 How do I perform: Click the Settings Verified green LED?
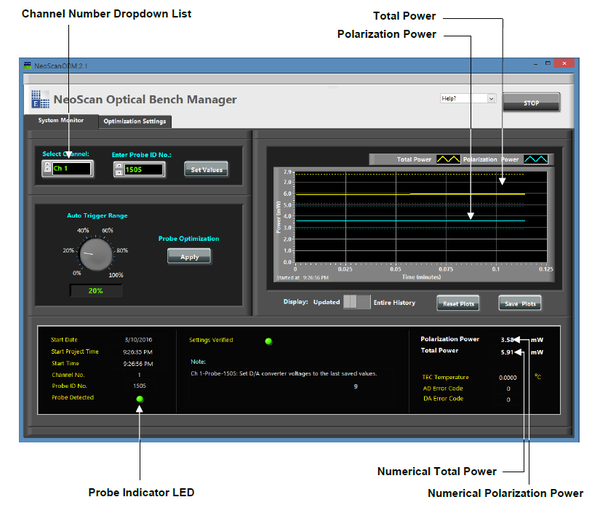[268, 341]
